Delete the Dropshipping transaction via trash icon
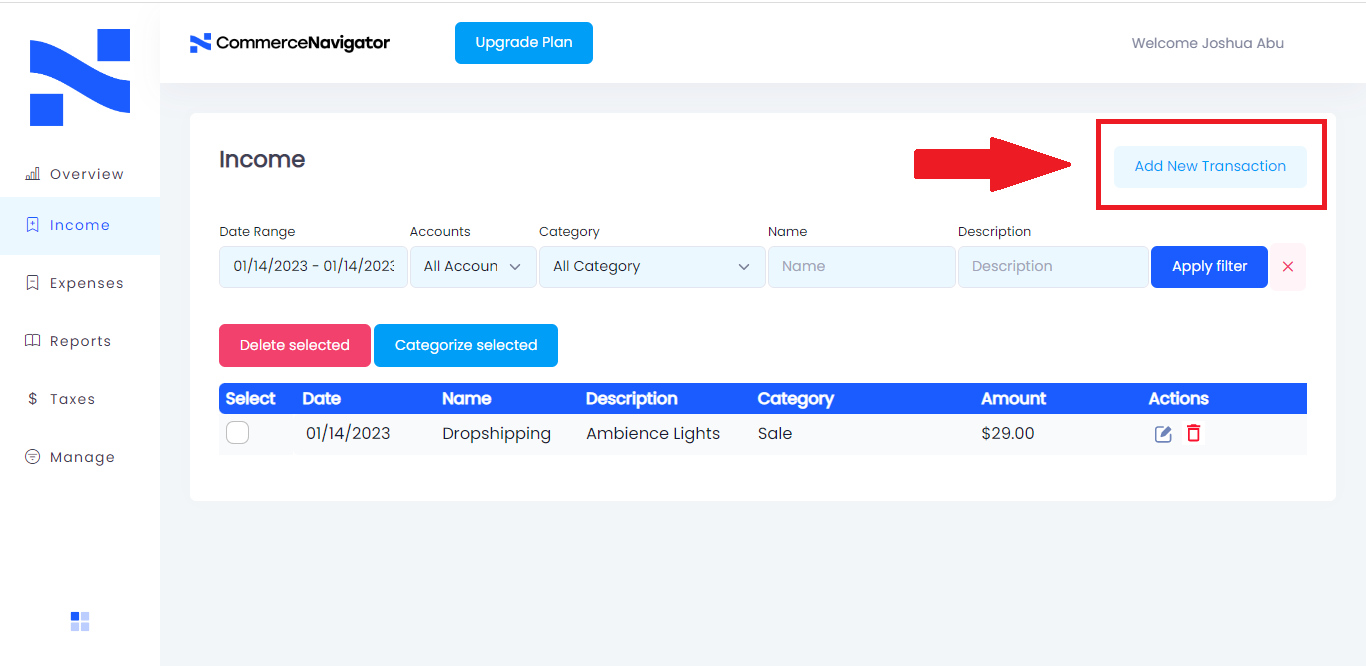The image size is (1366, 666). coord(1193,433)
